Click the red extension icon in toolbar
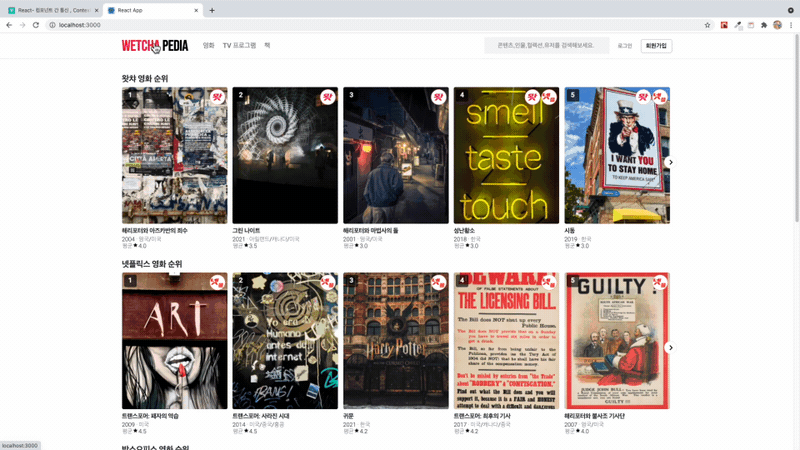The height and width of the screenshot is (450, 800). pos(724,25)
